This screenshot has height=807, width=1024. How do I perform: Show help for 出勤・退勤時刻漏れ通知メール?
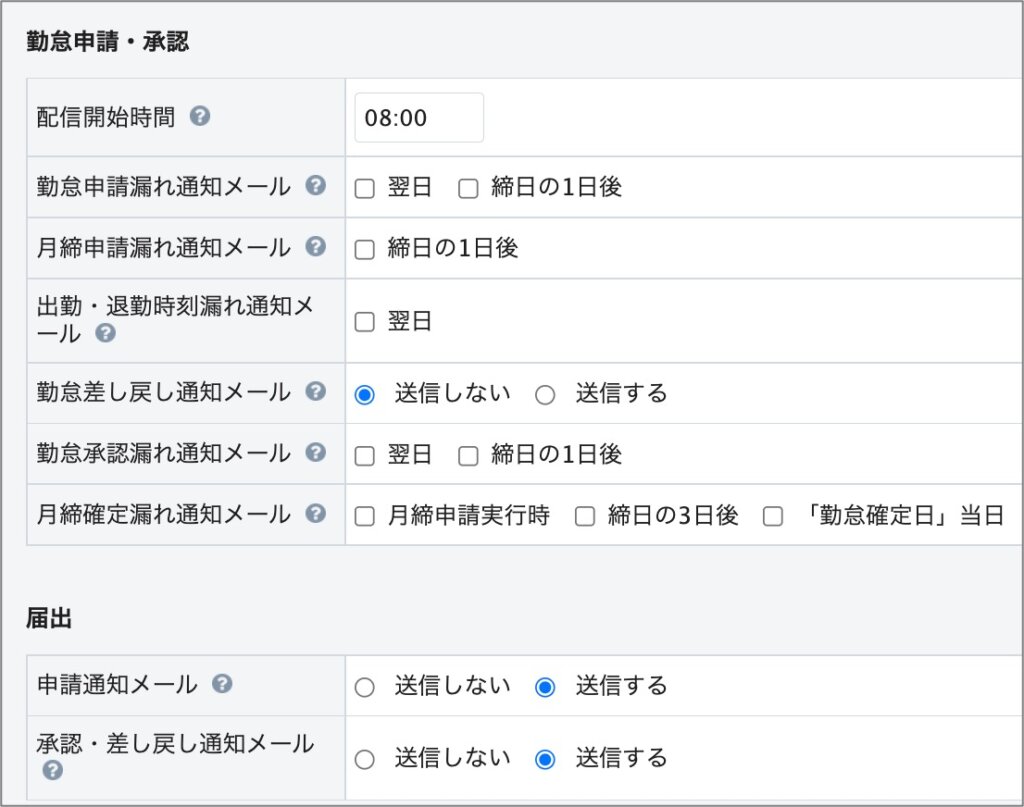(x=105, y=333)
